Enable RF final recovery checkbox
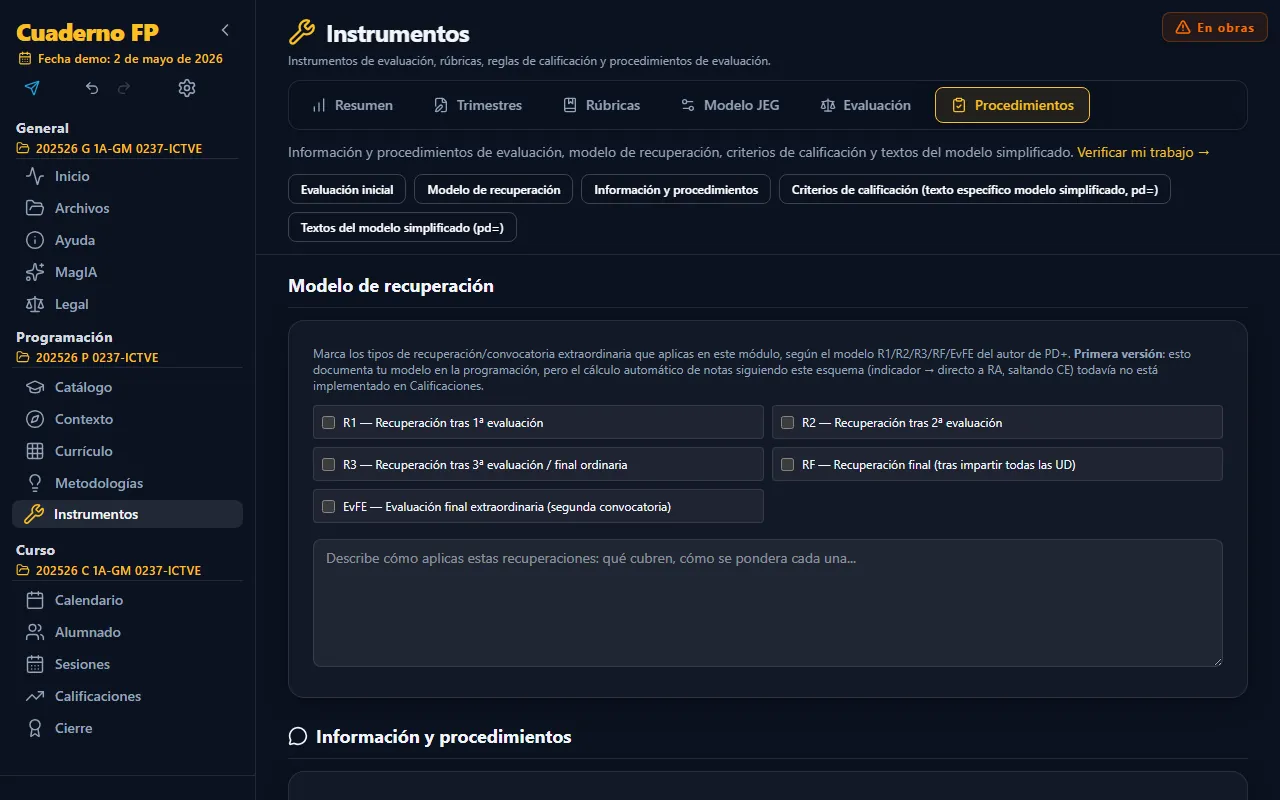Screen dimensions: 1280x800 (787, 465)
